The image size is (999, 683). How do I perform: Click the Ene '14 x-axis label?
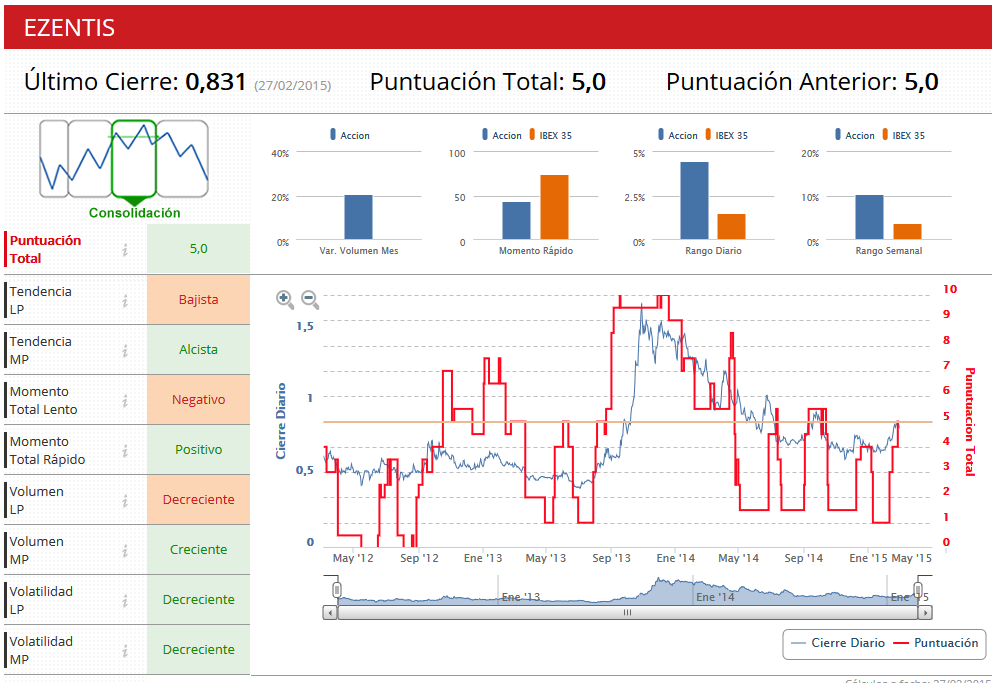tap(675, 558)
